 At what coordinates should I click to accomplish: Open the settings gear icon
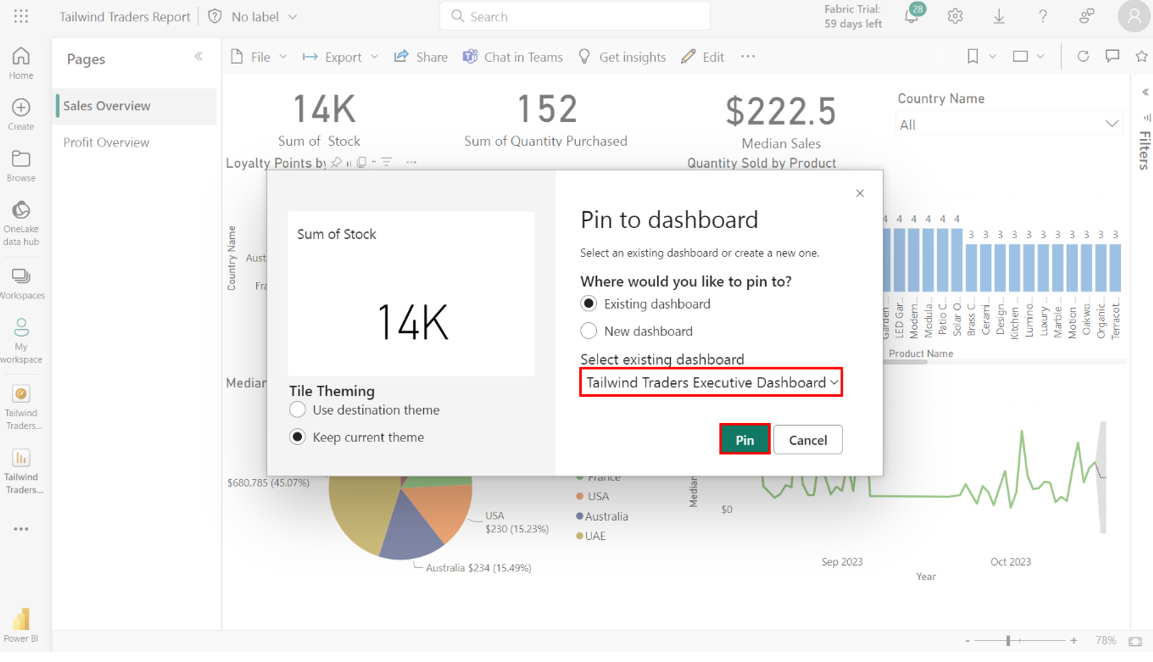(x=955, y=17)
